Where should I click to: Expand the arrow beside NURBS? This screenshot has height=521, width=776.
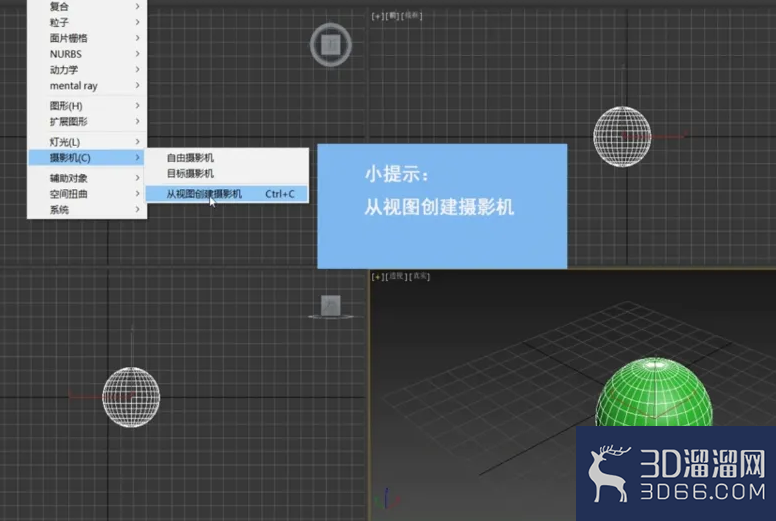(x=138, y=53)
